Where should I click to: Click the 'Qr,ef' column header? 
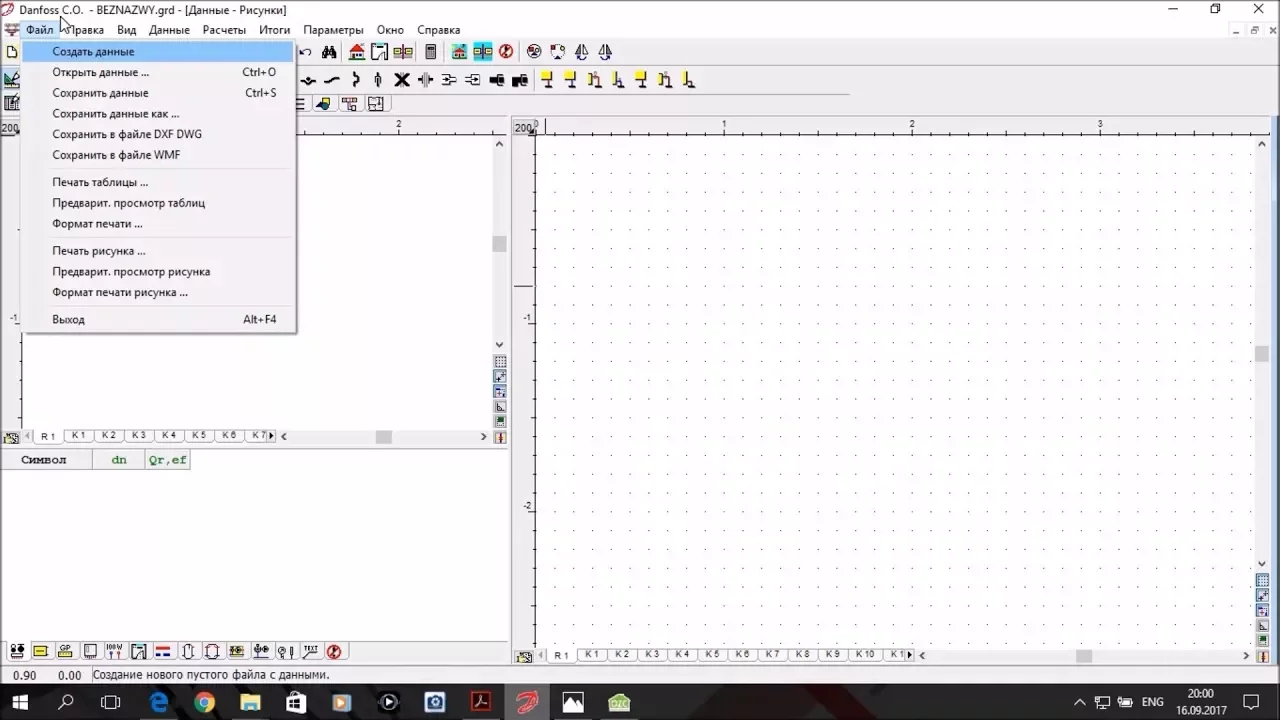pos(167,460)
